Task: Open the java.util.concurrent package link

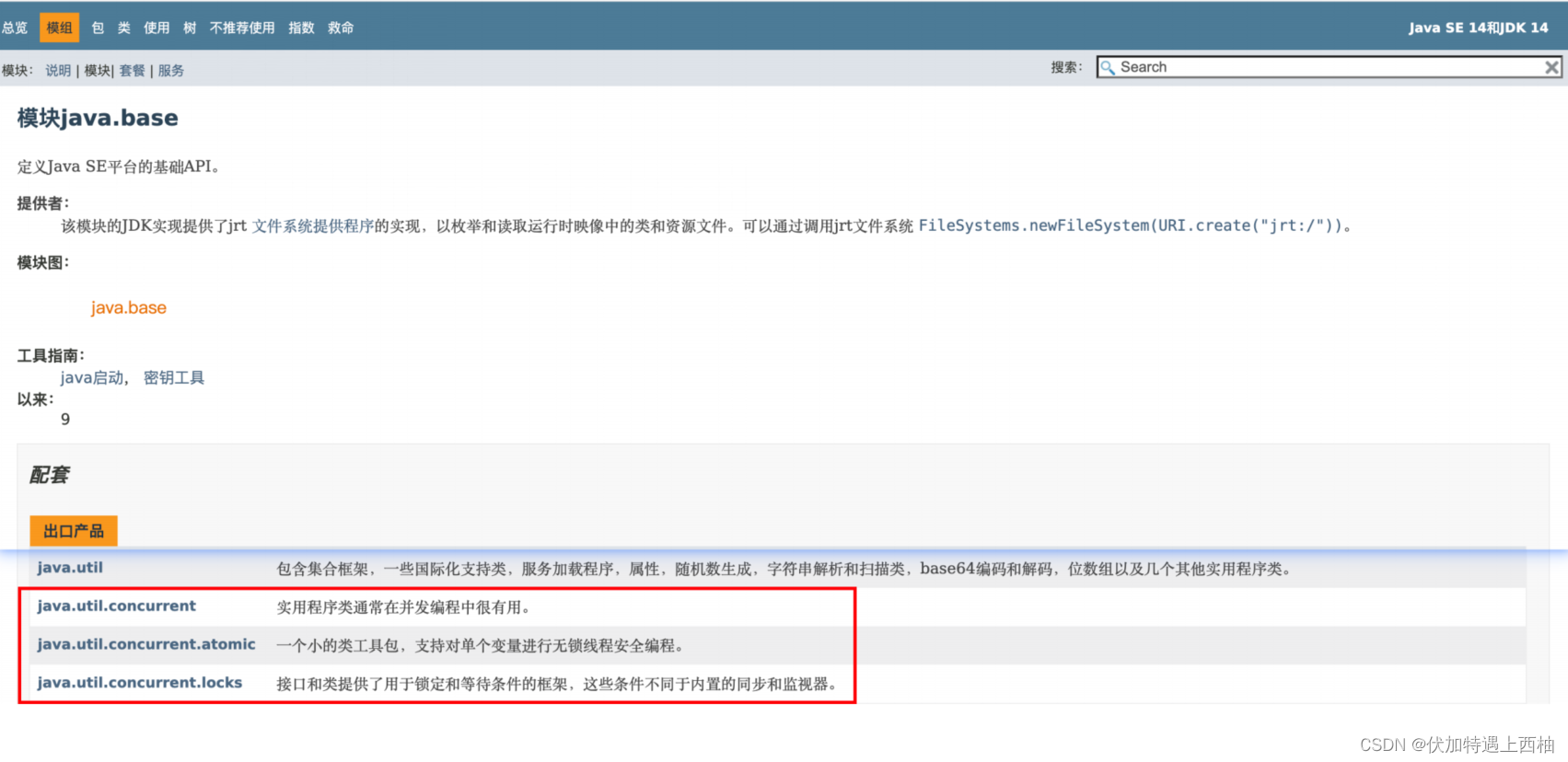Action: [x=116, y=606]
